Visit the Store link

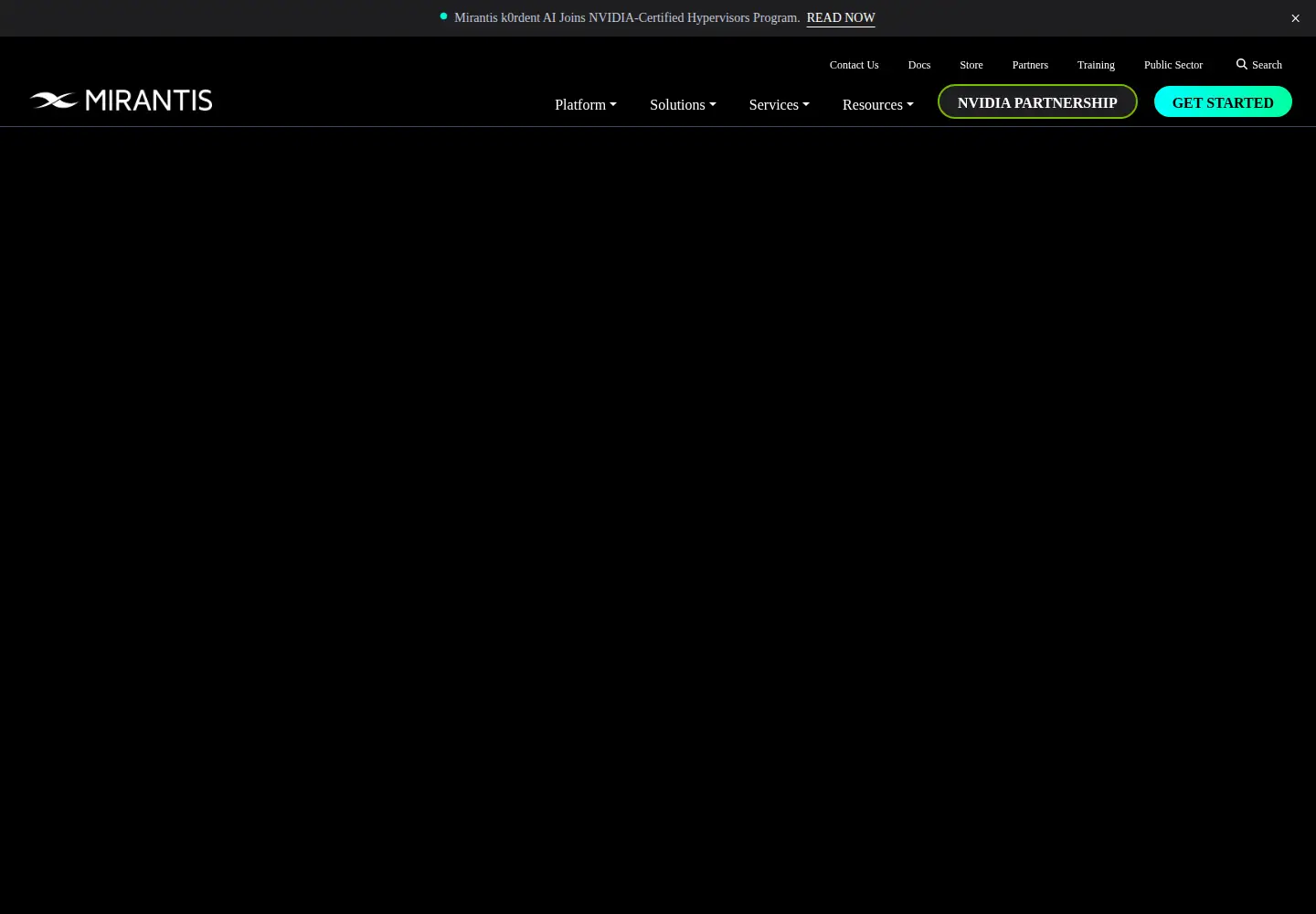click(971, 65)
